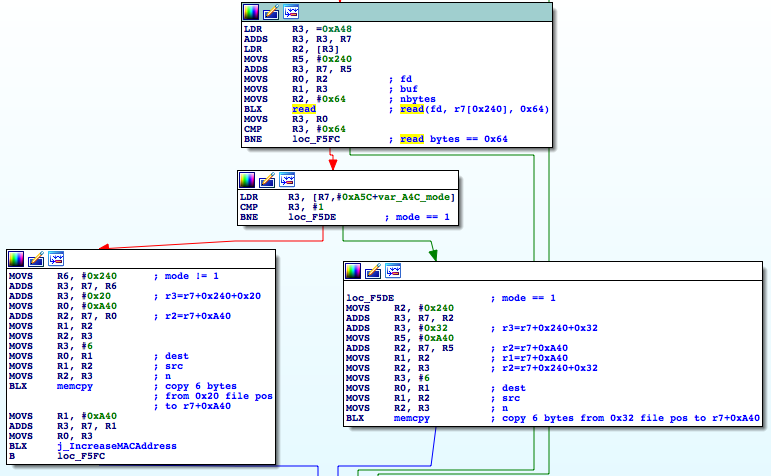
Task: Click the edit icon on the loc_F5DE block
Action: (x=374, y=271)
